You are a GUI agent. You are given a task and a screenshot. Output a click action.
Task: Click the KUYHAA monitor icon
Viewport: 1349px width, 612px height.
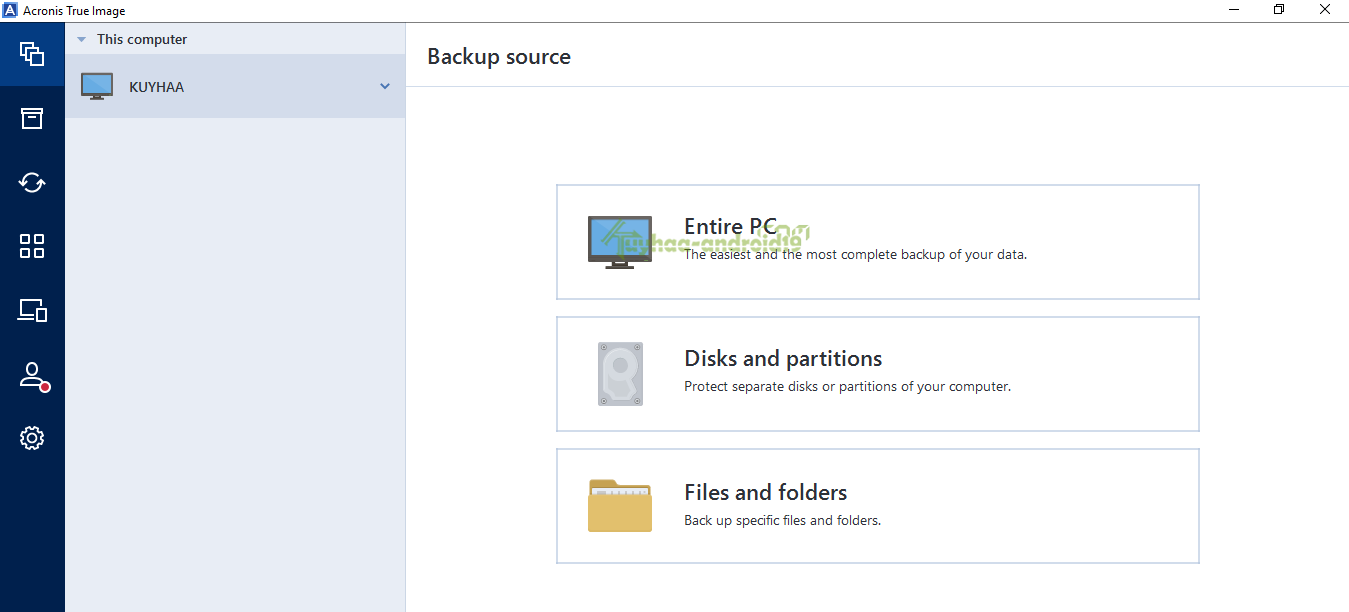click(97, 87)
